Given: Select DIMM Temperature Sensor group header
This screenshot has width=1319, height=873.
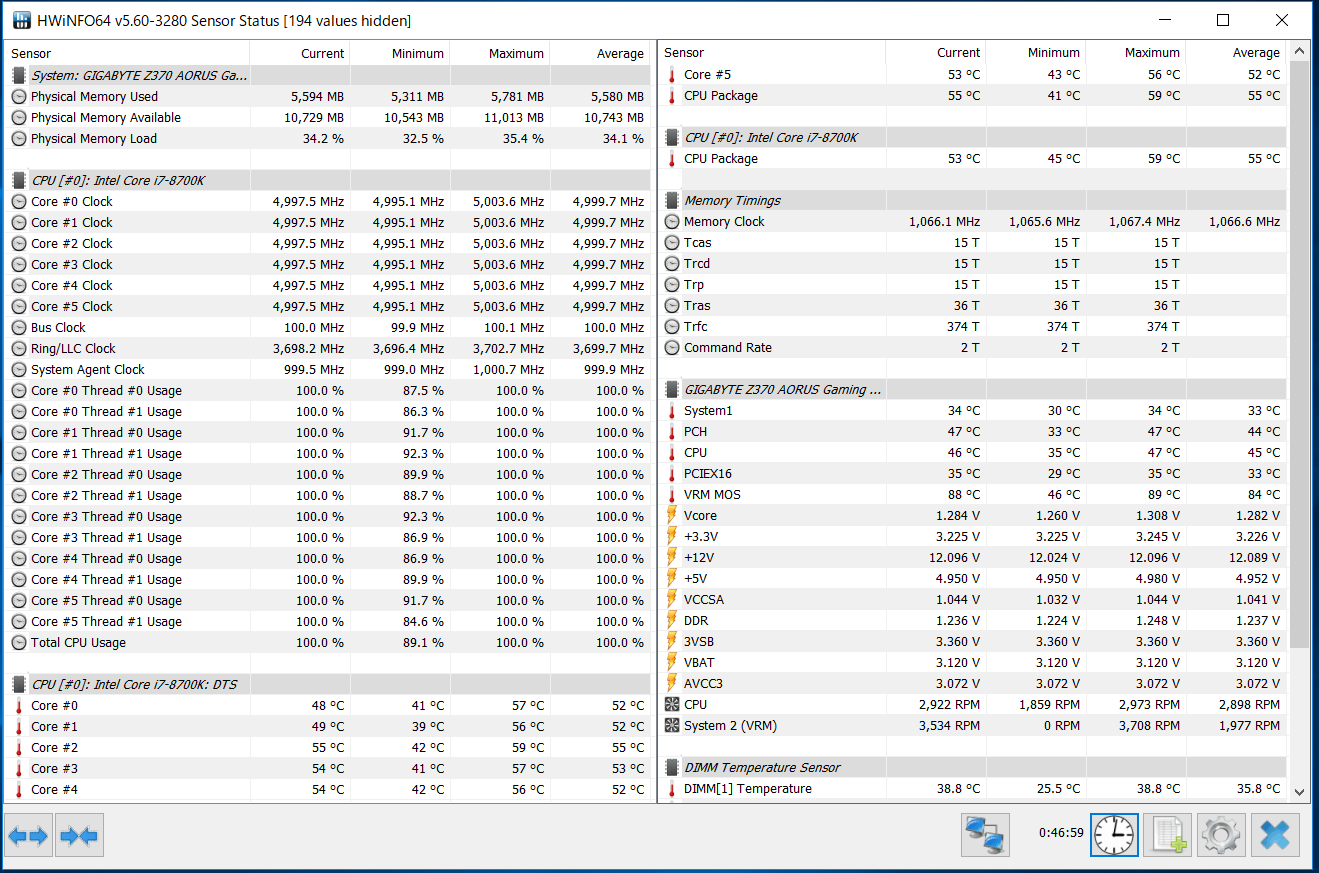Looking at the screenshot, I should point(972,767).
